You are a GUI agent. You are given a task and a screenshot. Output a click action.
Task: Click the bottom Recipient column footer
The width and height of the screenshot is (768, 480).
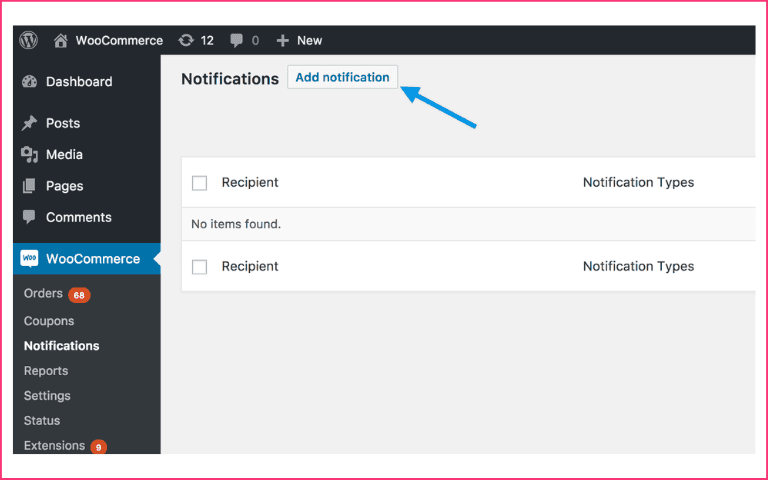click(x=250, y=266)
